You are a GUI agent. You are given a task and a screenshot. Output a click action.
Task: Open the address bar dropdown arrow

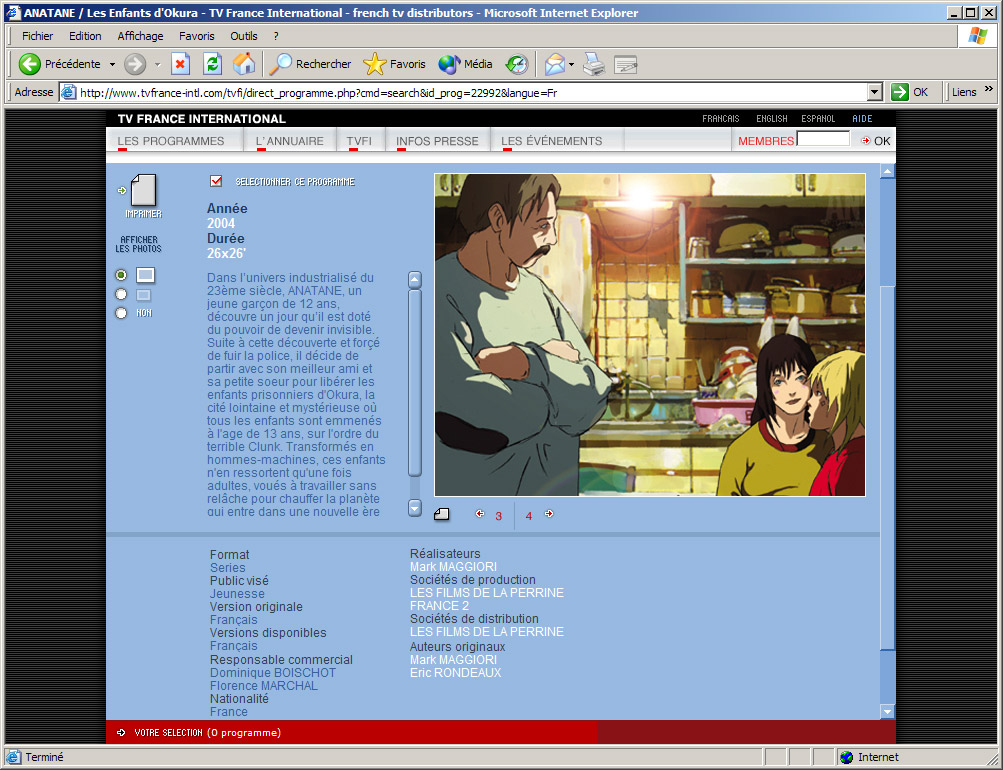[875, 92]
